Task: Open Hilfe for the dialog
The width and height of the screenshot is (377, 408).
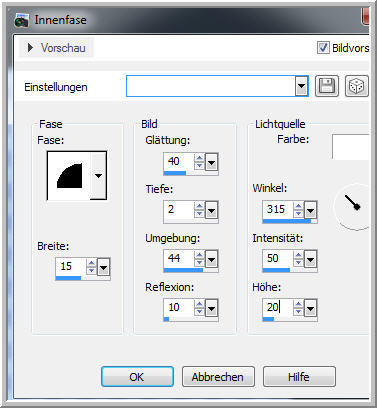Action: point(299,377)
